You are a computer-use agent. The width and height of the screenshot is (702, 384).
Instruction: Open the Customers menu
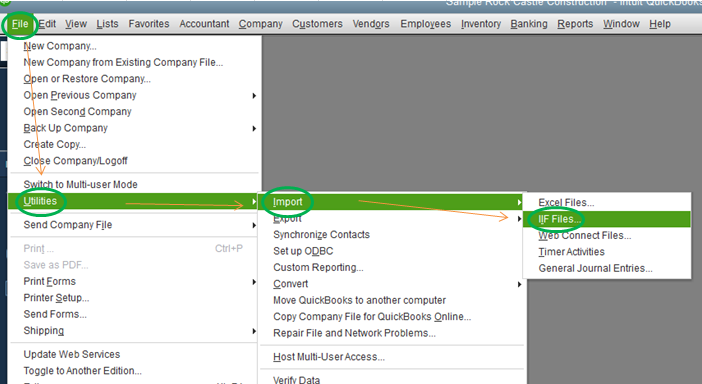[x=317, y=24]
